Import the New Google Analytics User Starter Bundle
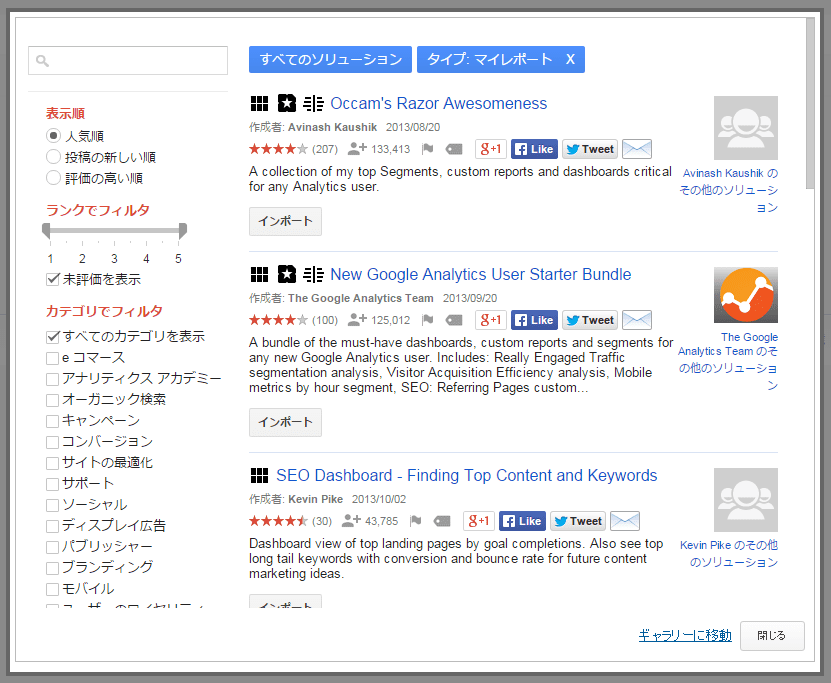831x683 pixels. pos(285,422)
